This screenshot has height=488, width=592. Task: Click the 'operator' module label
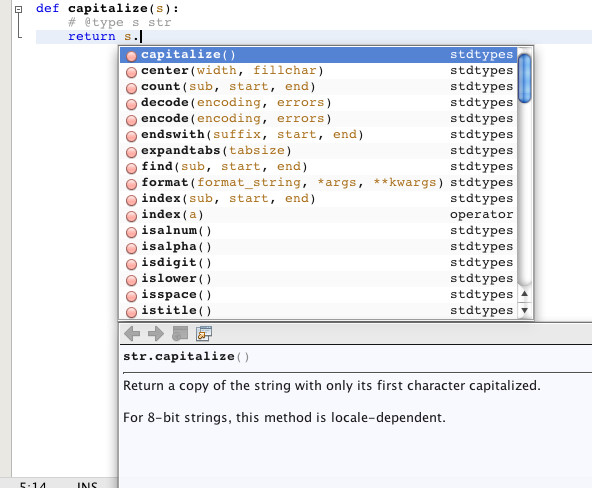[481, 215]
